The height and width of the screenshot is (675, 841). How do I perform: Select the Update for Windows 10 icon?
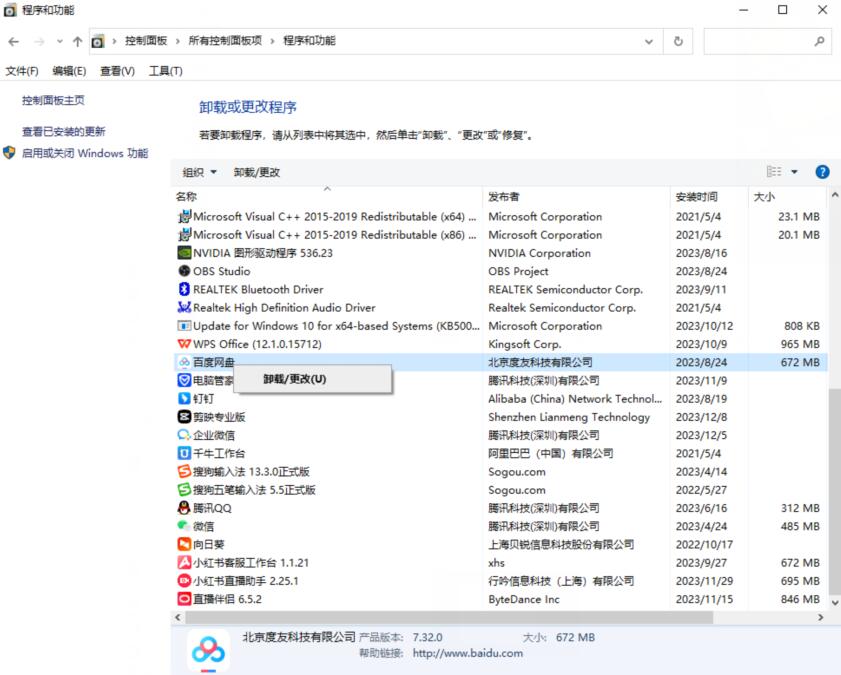coord(184,326)
